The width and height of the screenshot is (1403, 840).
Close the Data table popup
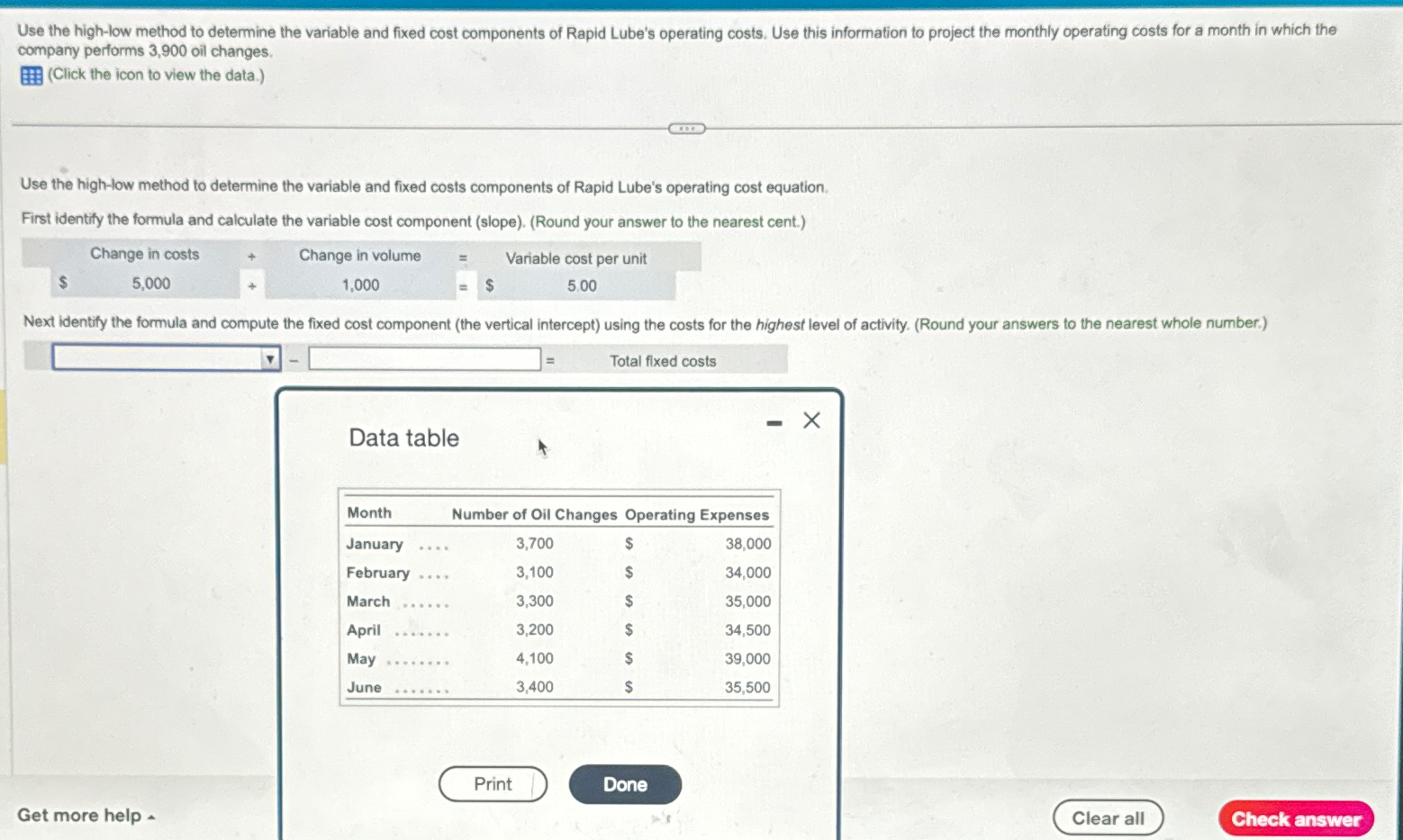(x=810, y=420)
